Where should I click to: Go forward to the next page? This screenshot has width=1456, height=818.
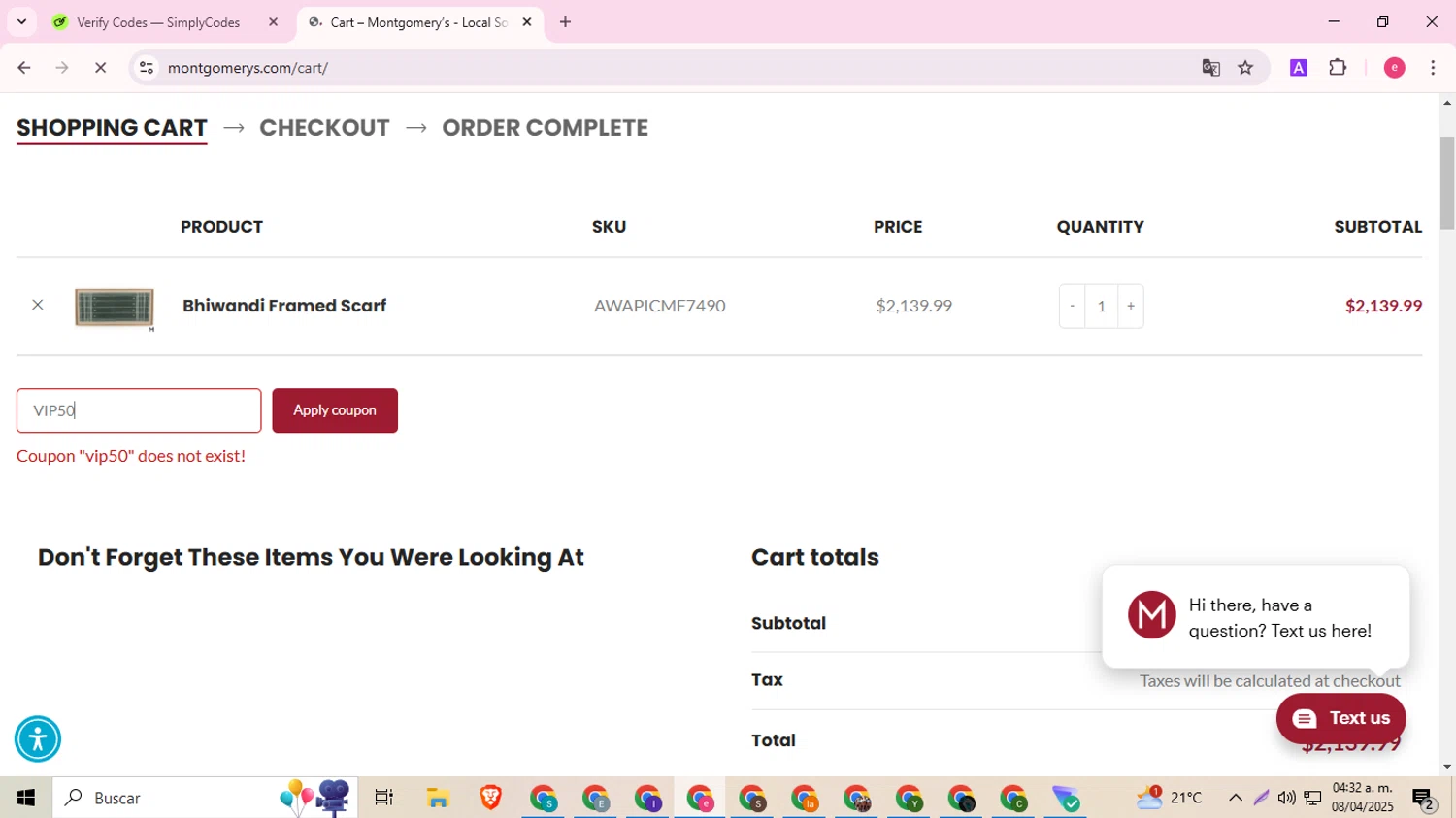(x=62, y=68)
